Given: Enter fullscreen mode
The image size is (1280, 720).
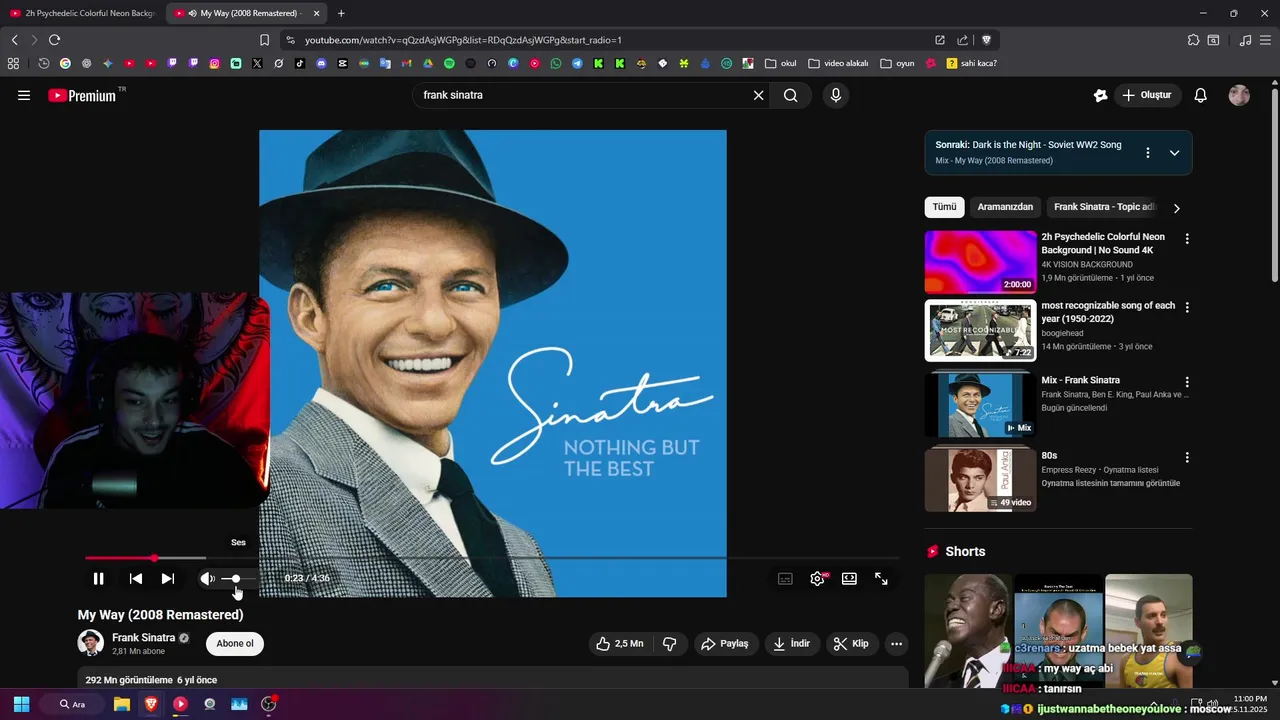Looking at the screenshot, I should [x=881, y=578].
